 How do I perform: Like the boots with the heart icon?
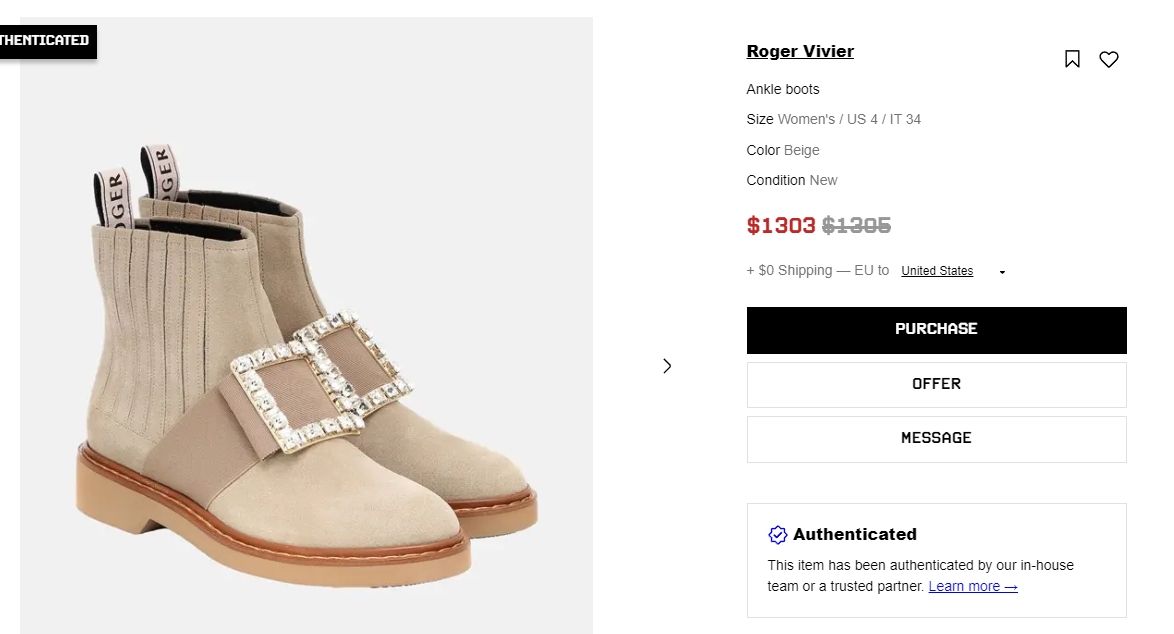(x=1109, y=60)
